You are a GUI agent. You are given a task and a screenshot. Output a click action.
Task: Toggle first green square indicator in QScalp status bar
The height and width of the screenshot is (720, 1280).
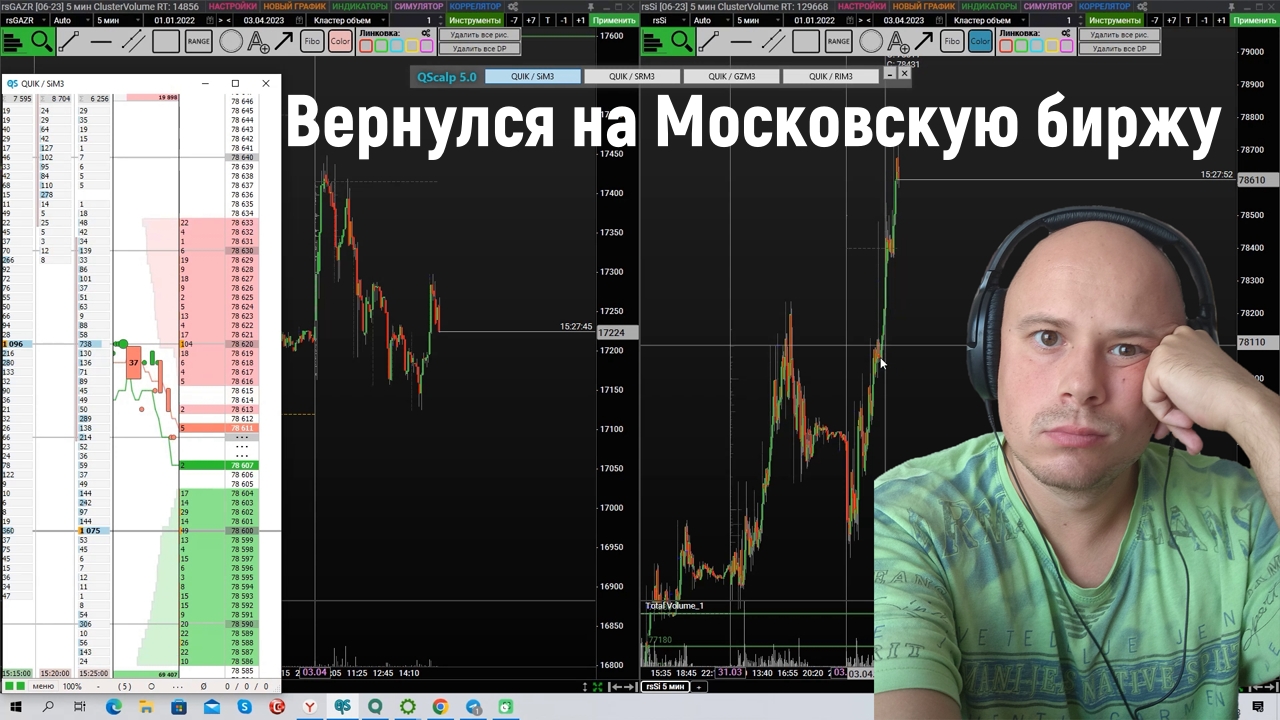click(9, 686)
